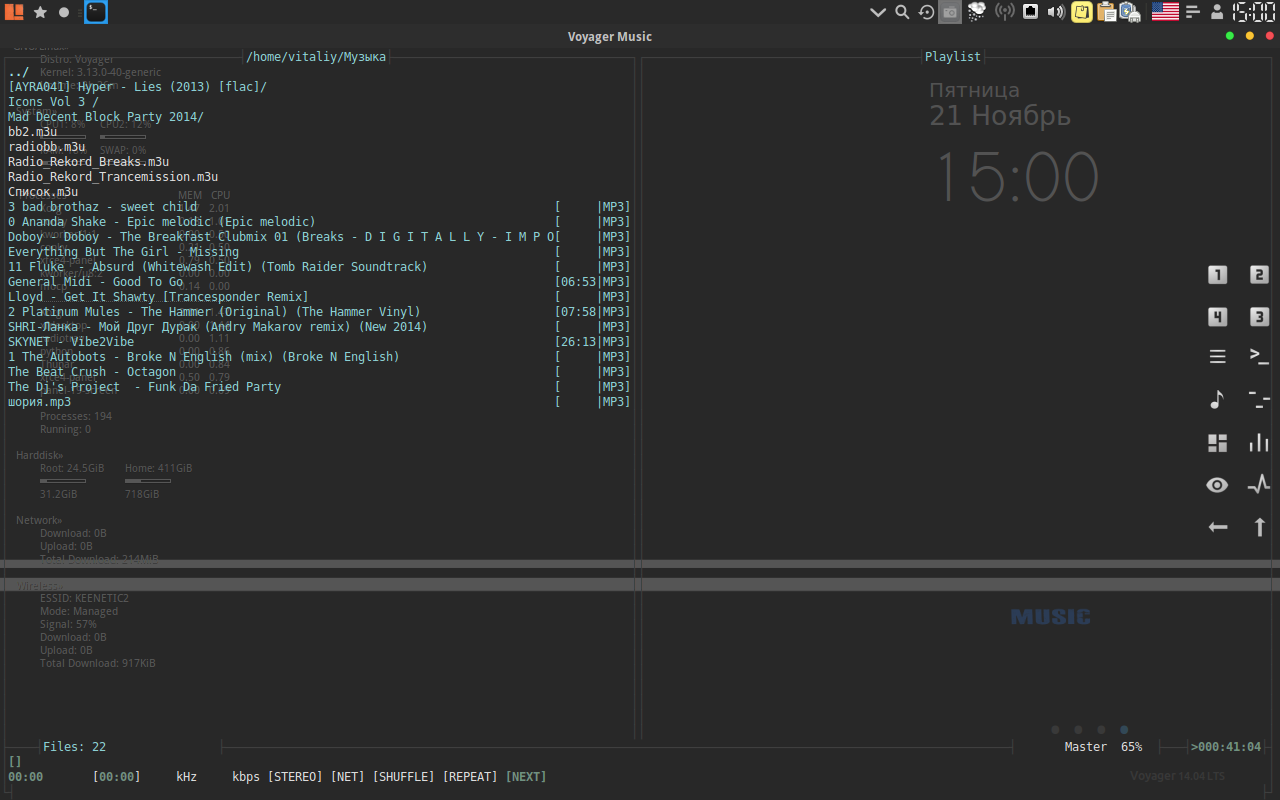Open the Mad Decent Block Party 2014 folder
This screenshot has width=1280, height=800.
point(105,117)
